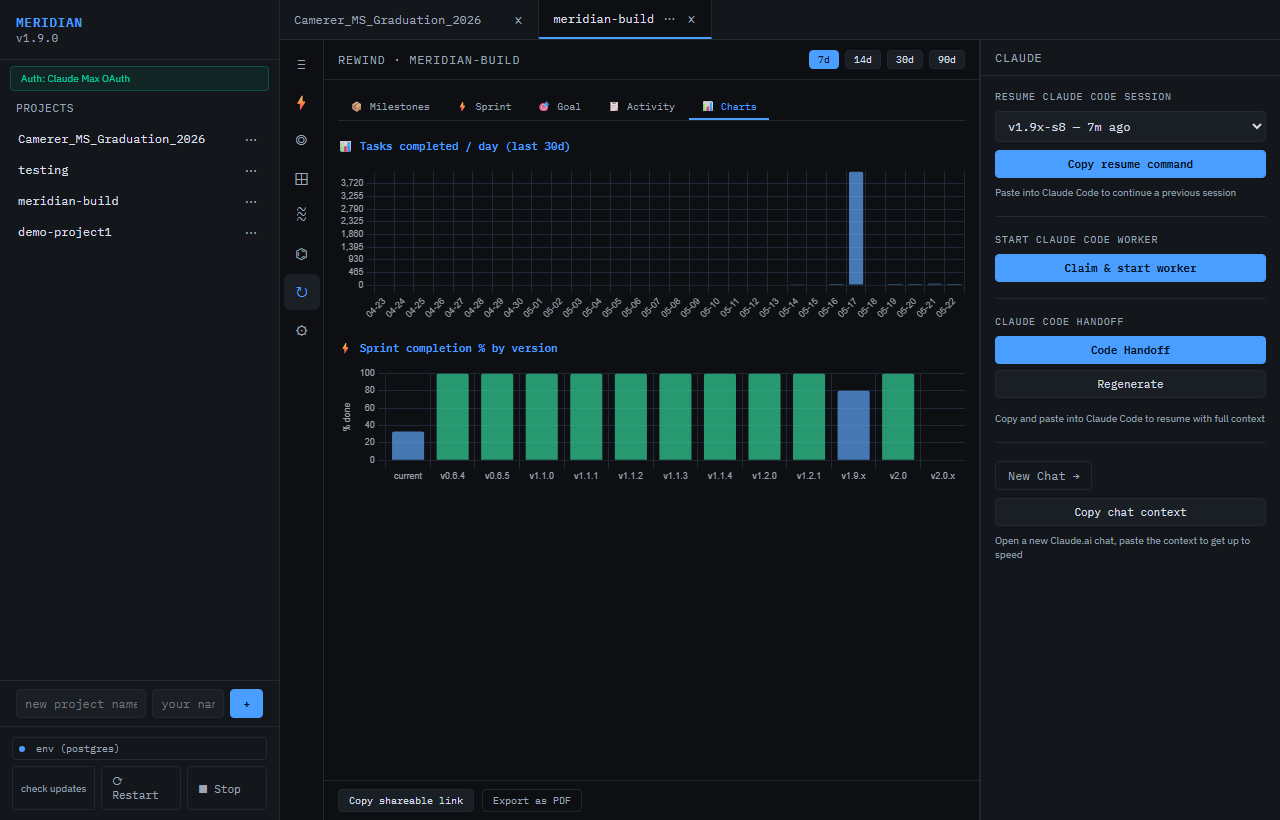Click Export as PDF button

click(532, 801)
